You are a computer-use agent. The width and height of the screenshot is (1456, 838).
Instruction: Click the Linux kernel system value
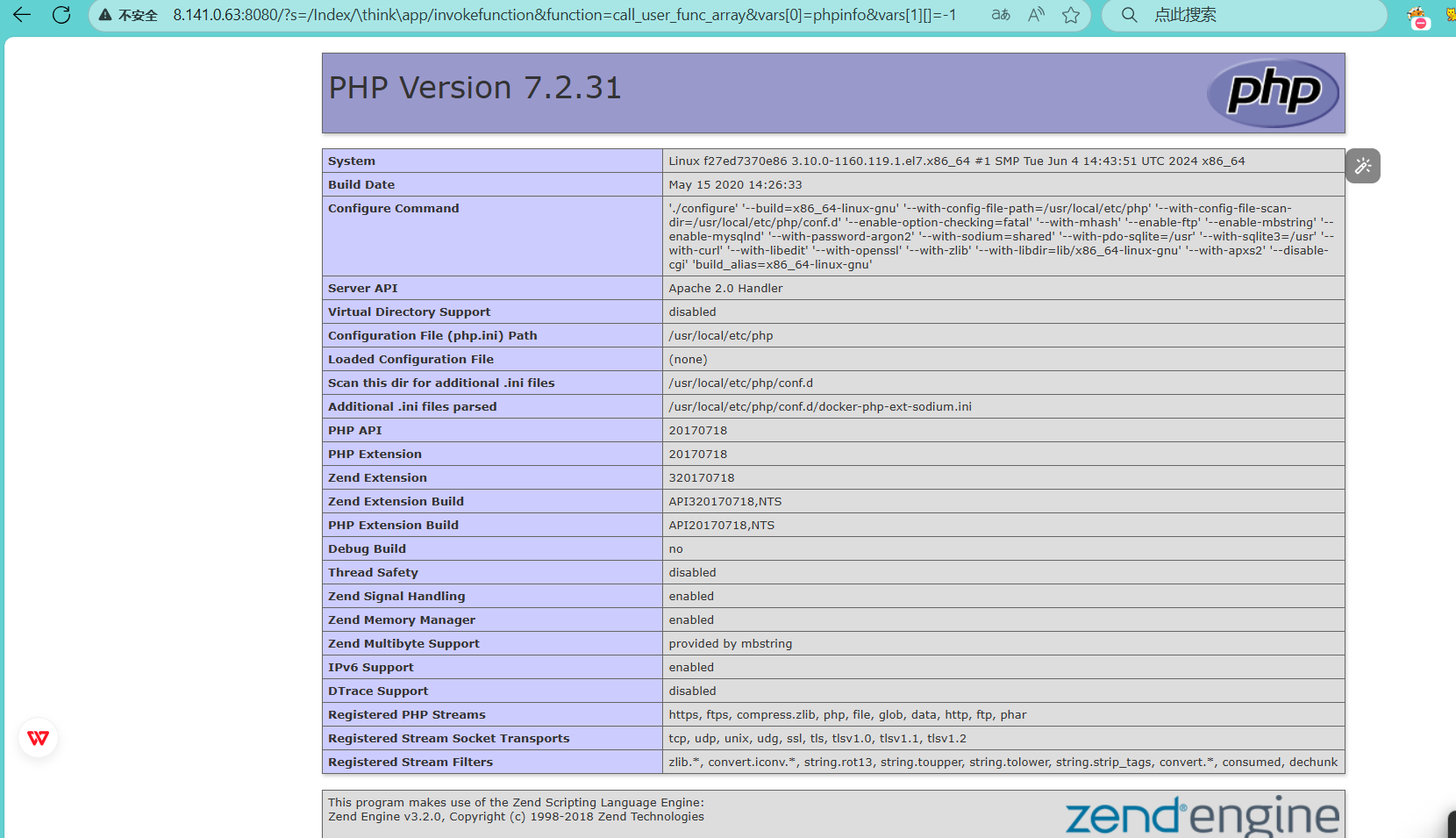point(957,161)
